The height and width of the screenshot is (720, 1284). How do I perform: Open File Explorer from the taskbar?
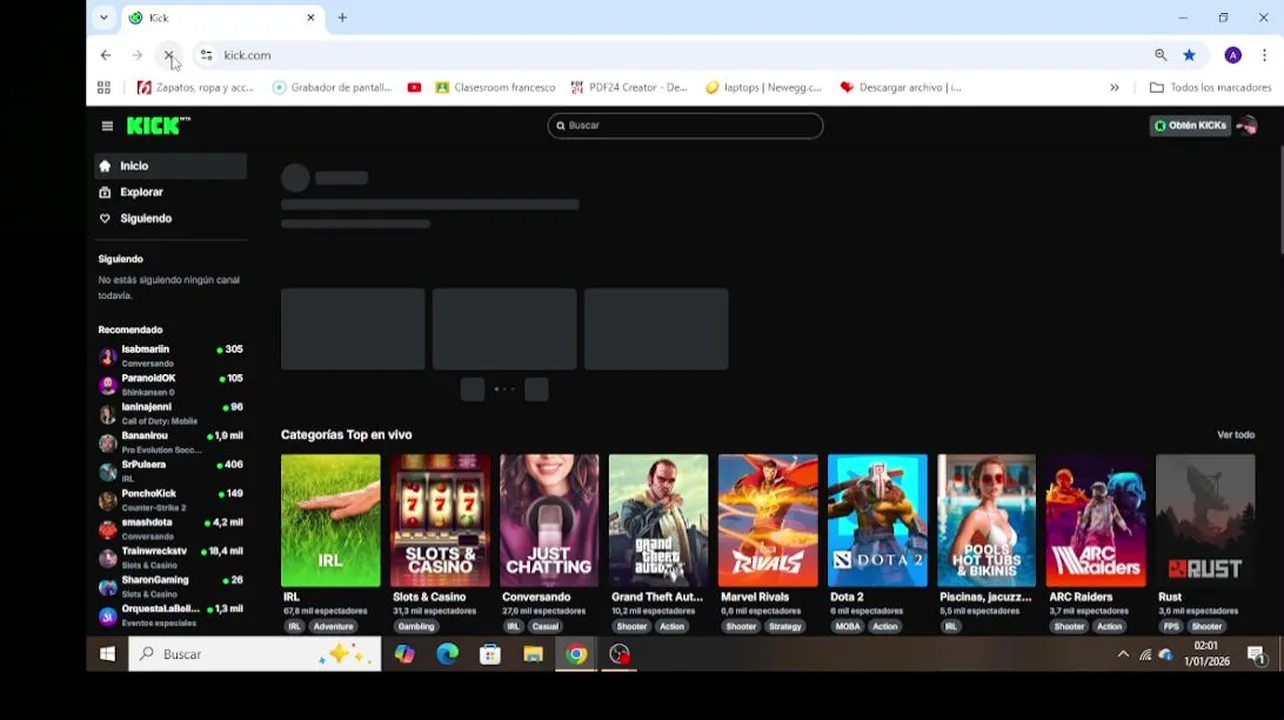[533, 654]
